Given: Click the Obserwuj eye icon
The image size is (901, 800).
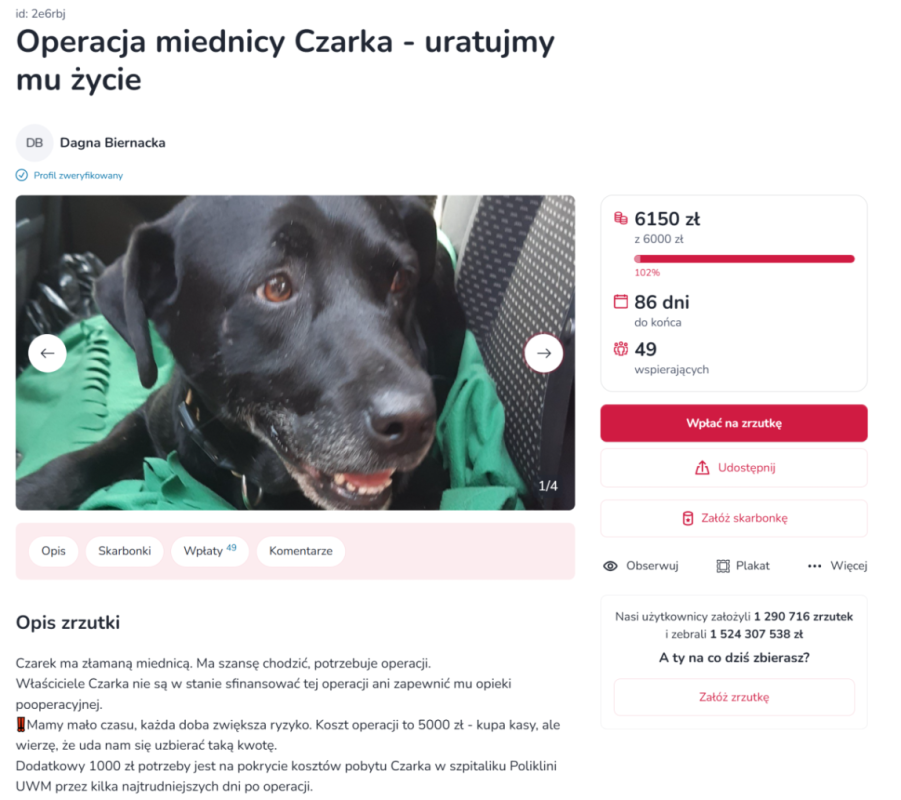Looking at the screenshot, I should pos(610,566).
